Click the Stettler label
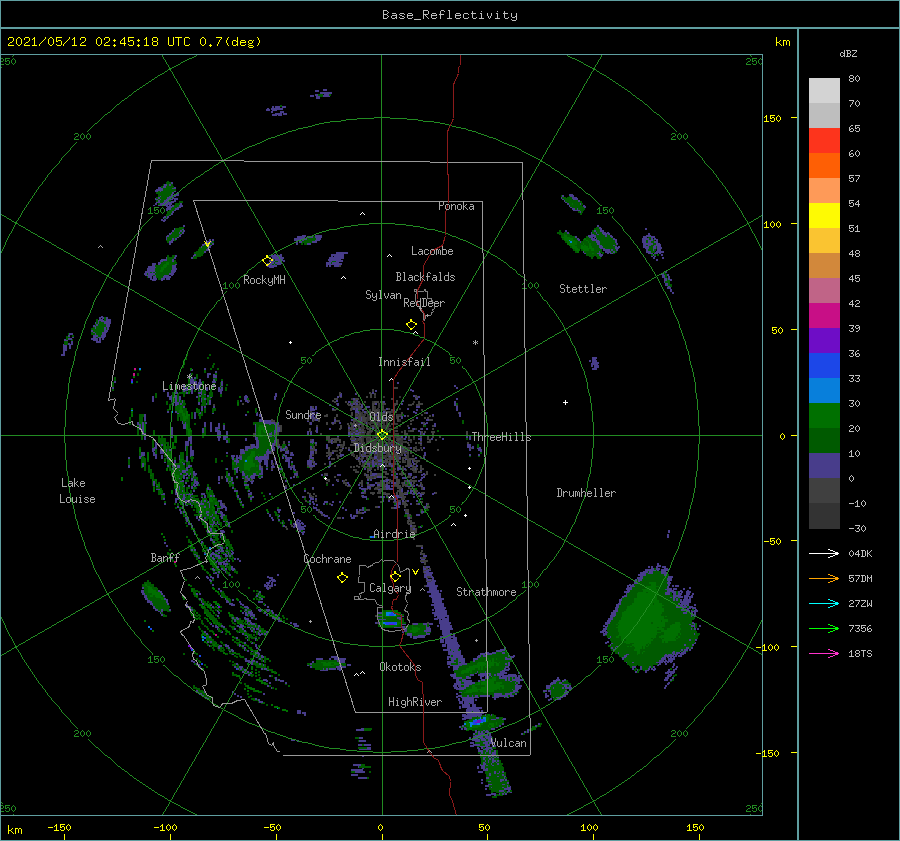Viewport: 900px width, 841px height. (583, 289)
